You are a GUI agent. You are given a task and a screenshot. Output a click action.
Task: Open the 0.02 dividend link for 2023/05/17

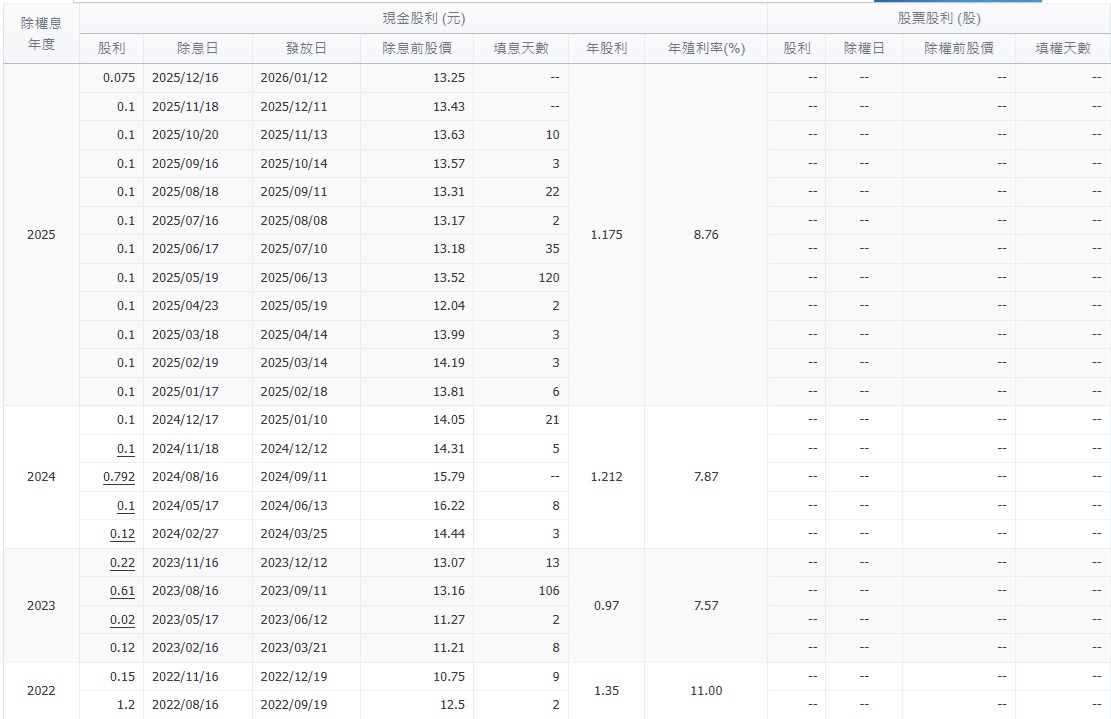click(124, 620)
